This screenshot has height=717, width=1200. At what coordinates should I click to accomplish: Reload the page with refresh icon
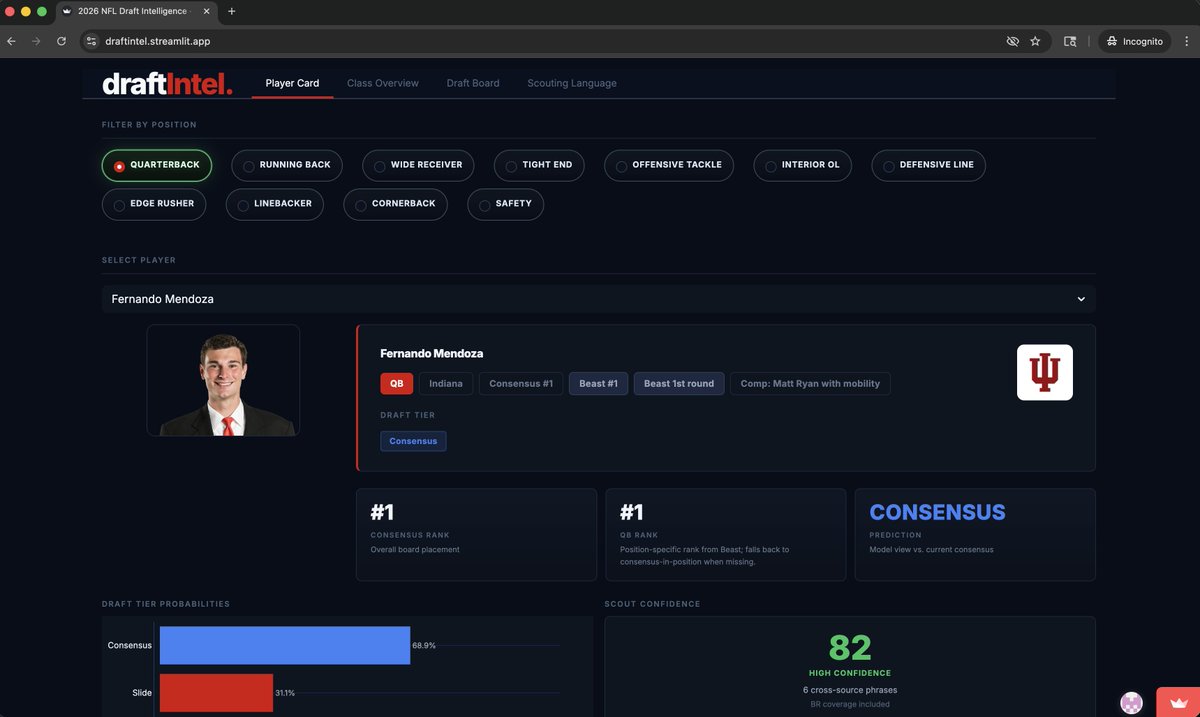click(x=61, y=41)
